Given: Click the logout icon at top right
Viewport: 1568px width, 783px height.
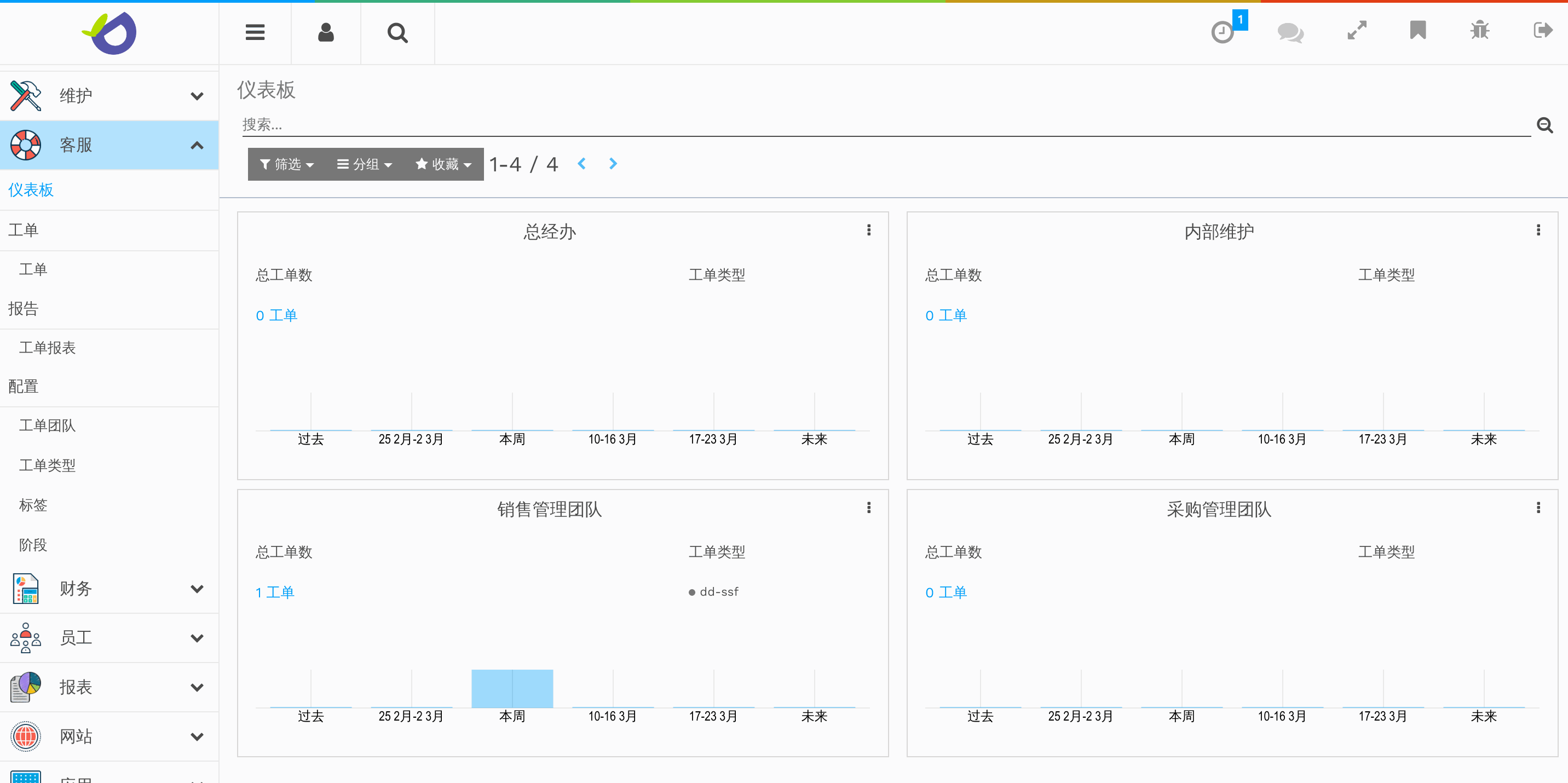Looking at the screenshot, I should click(1542, 31).
